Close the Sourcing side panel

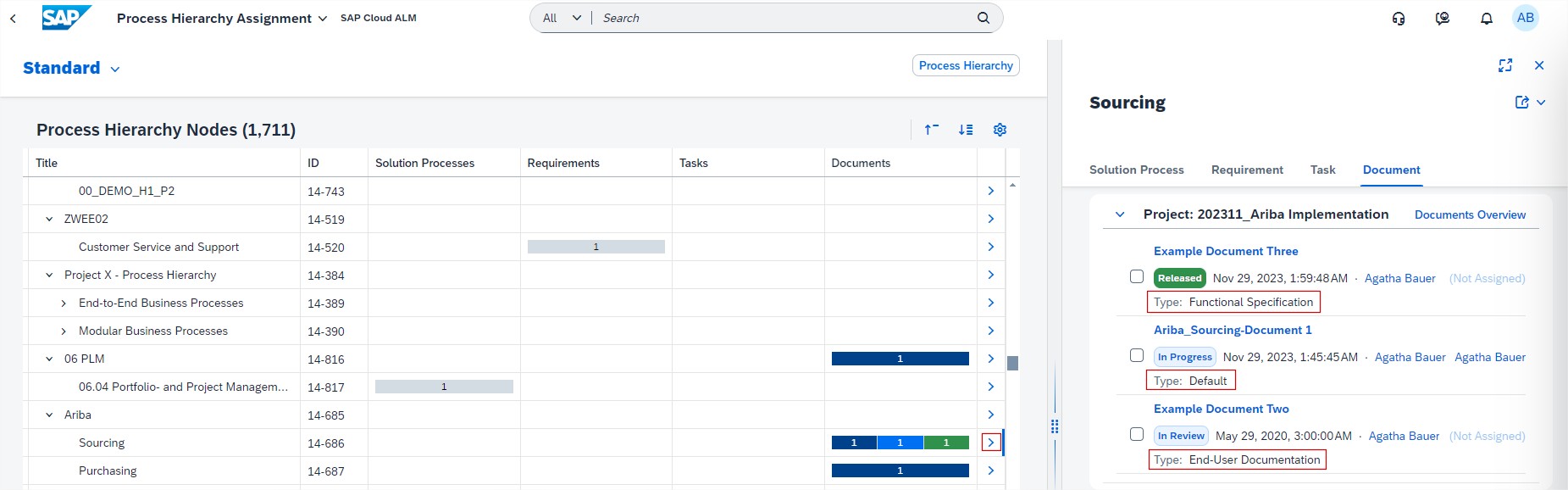coord(1539,65)
